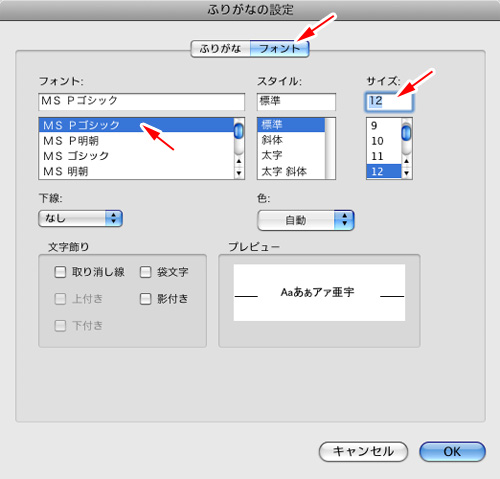500x479 pixels.
Task: Click size list scroll down arrow
Action: 406,173
